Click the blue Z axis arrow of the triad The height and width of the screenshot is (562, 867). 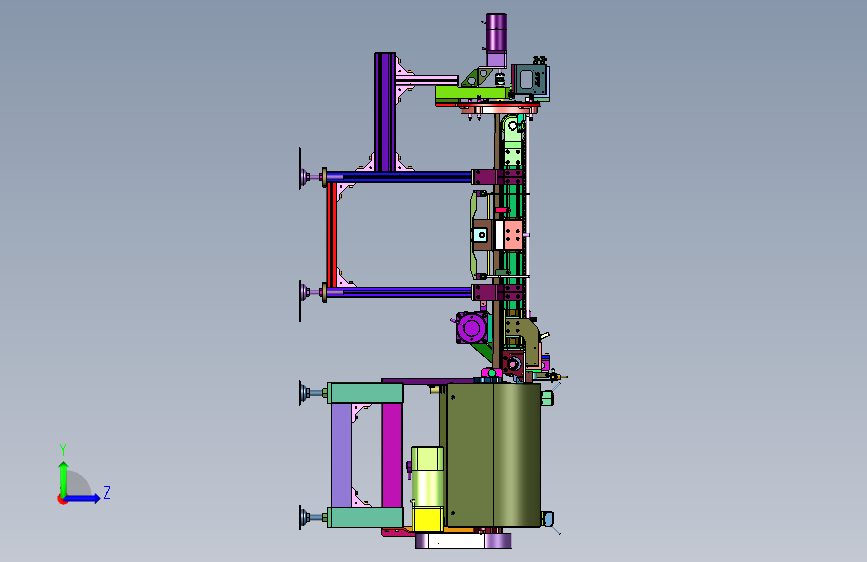(x=83, y=498)
